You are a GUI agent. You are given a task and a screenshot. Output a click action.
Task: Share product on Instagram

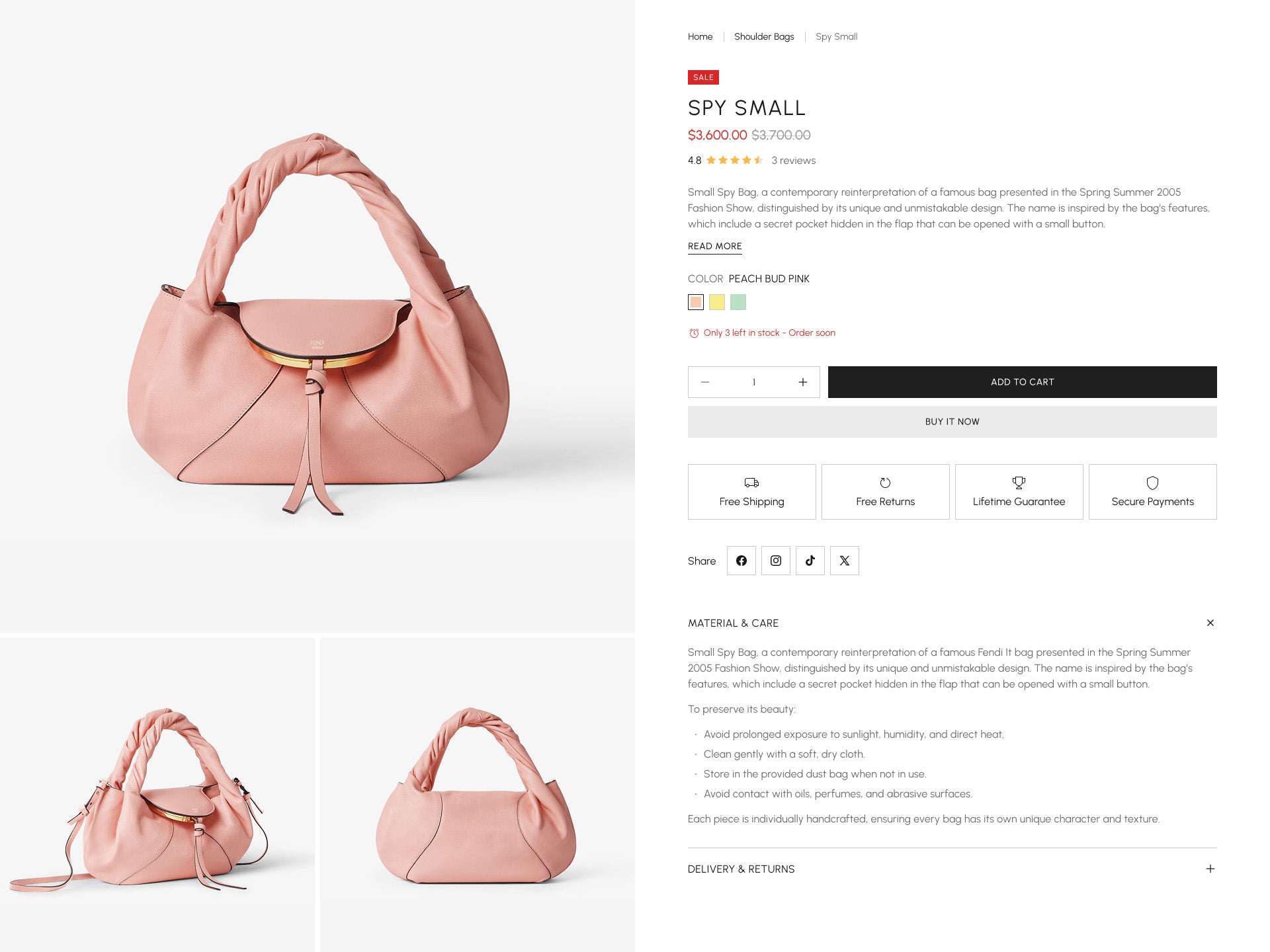775,561
